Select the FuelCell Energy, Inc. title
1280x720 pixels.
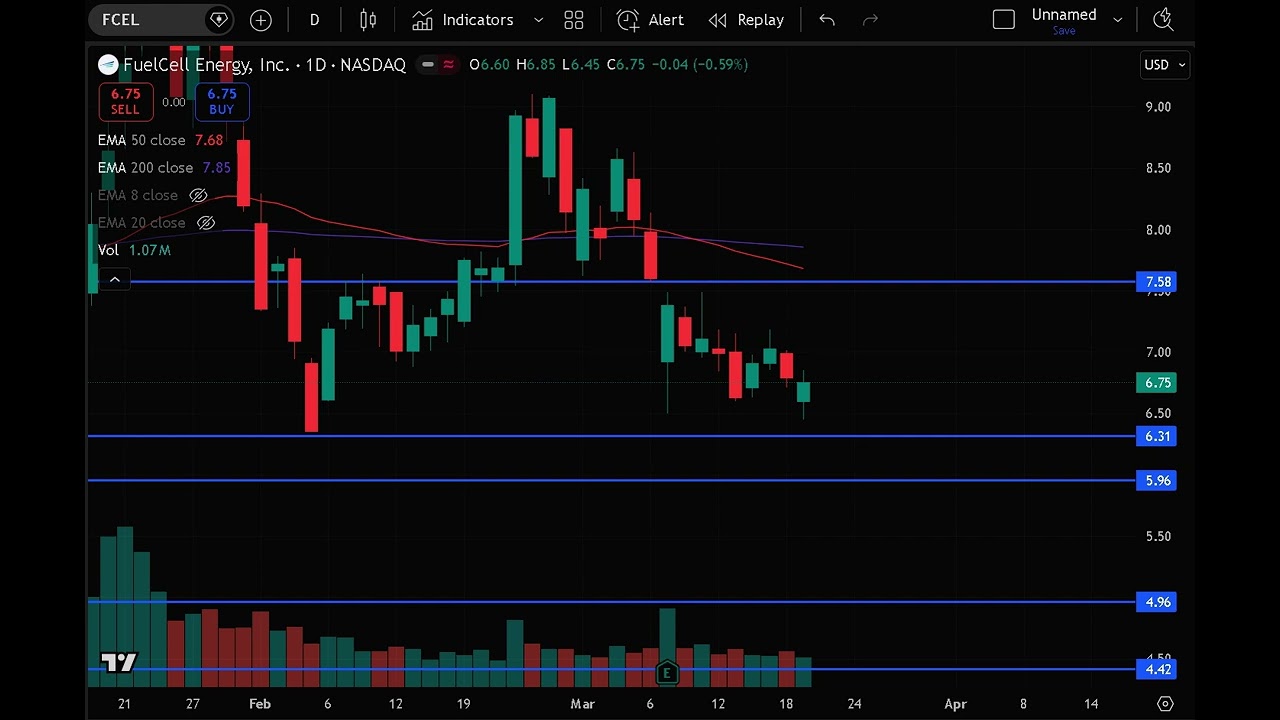[x=206, y=65]
